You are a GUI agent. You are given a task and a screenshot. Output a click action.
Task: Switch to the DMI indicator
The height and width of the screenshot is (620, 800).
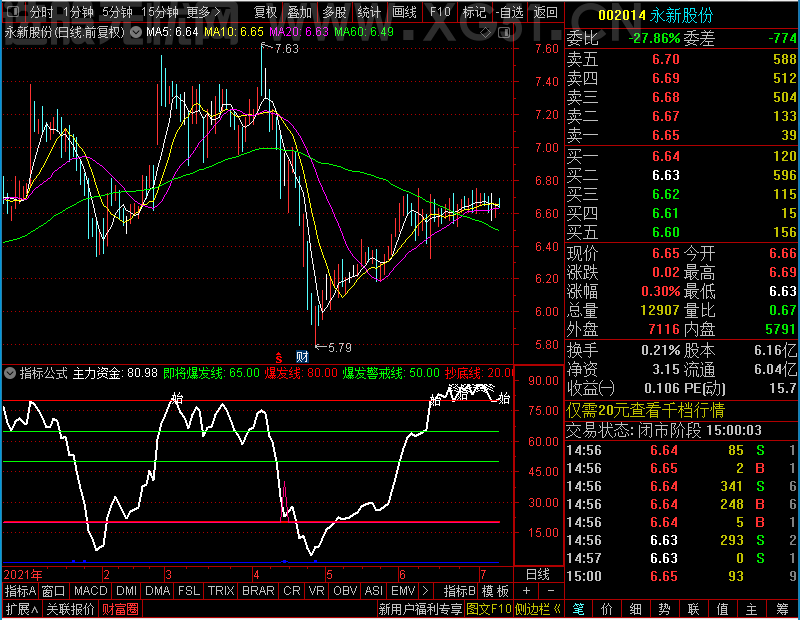126,591
